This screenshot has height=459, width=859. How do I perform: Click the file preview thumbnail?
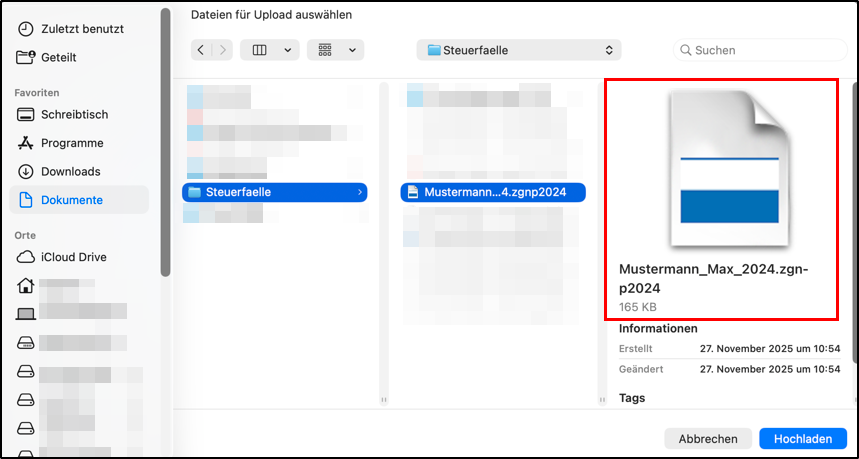[x=730, y=169]
